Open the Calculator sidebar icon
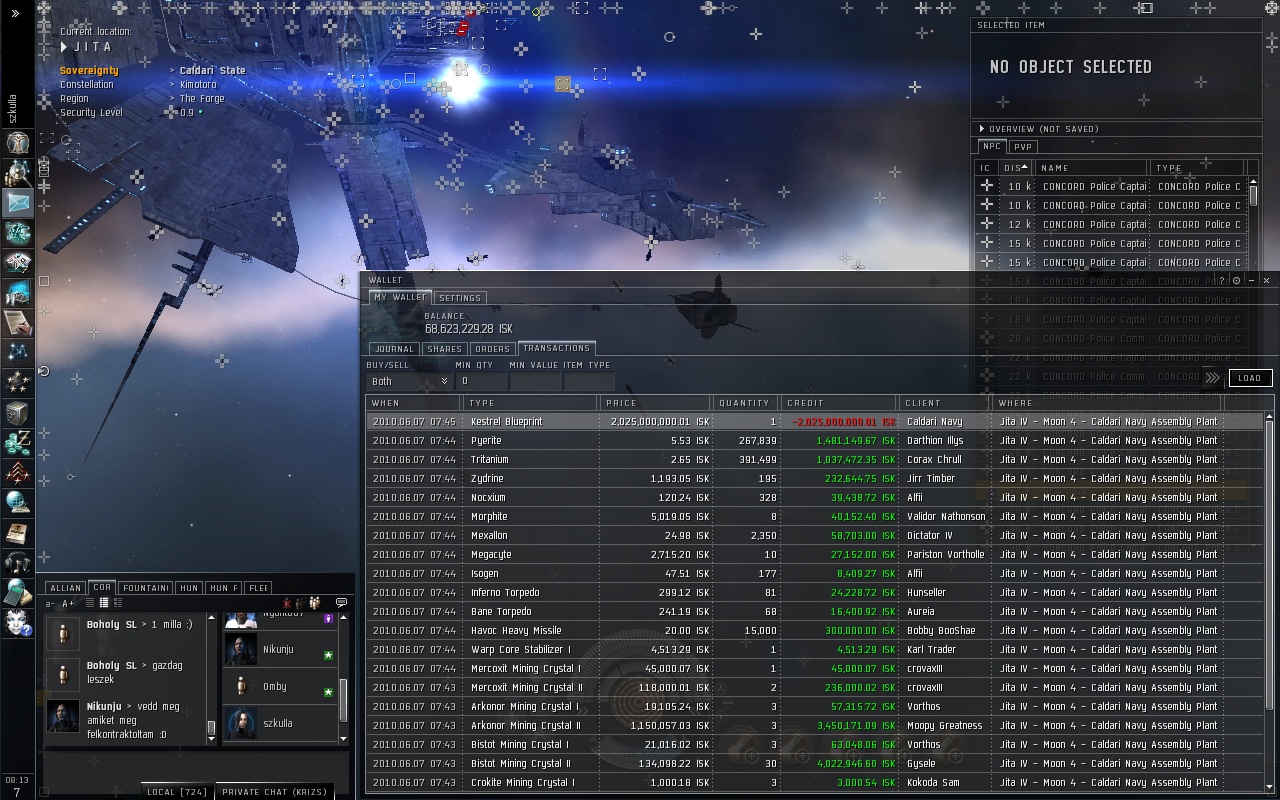The image size is (1280, 800). point(18,592)
